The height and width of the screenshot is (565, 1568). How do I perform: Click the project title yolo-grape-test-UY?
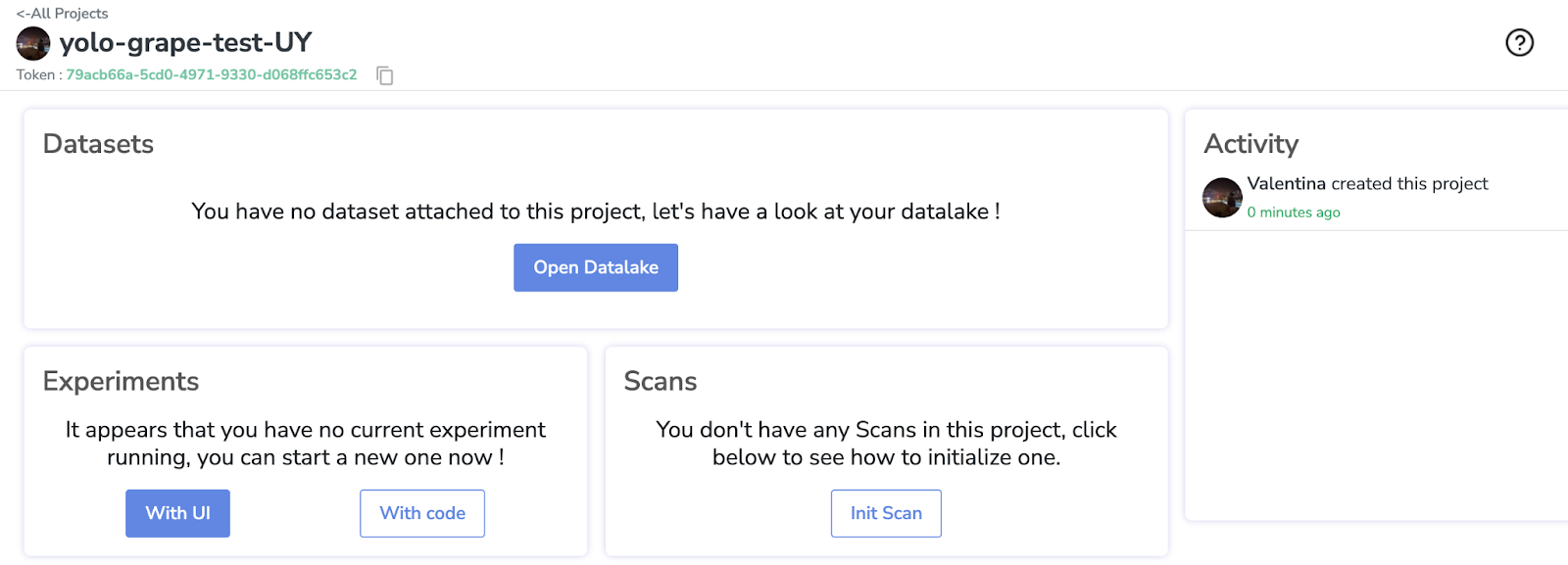click(185, 43)
